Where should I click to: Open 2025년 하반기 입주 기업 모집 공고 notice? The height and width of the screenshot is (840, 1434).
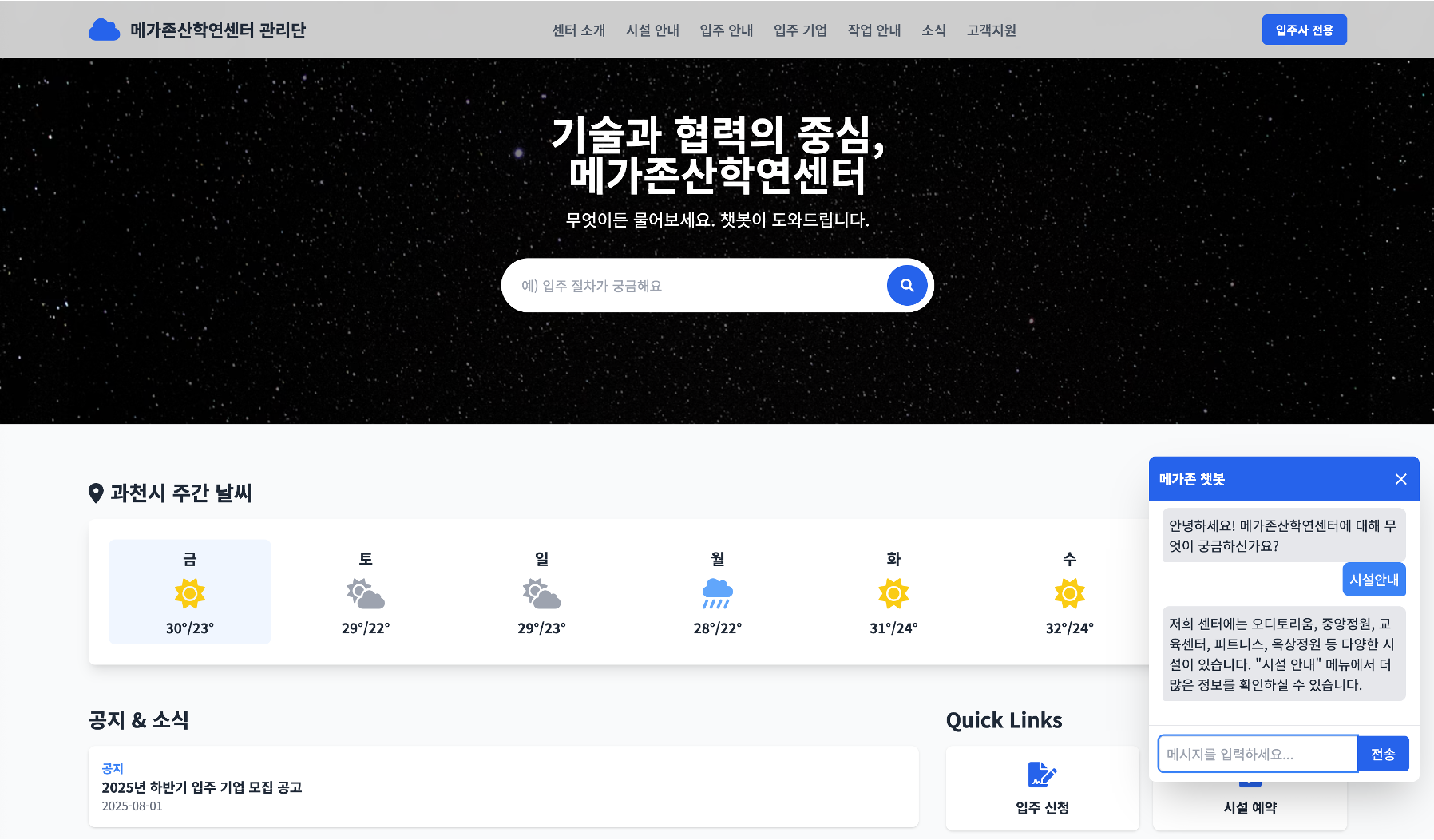(201, 787)
